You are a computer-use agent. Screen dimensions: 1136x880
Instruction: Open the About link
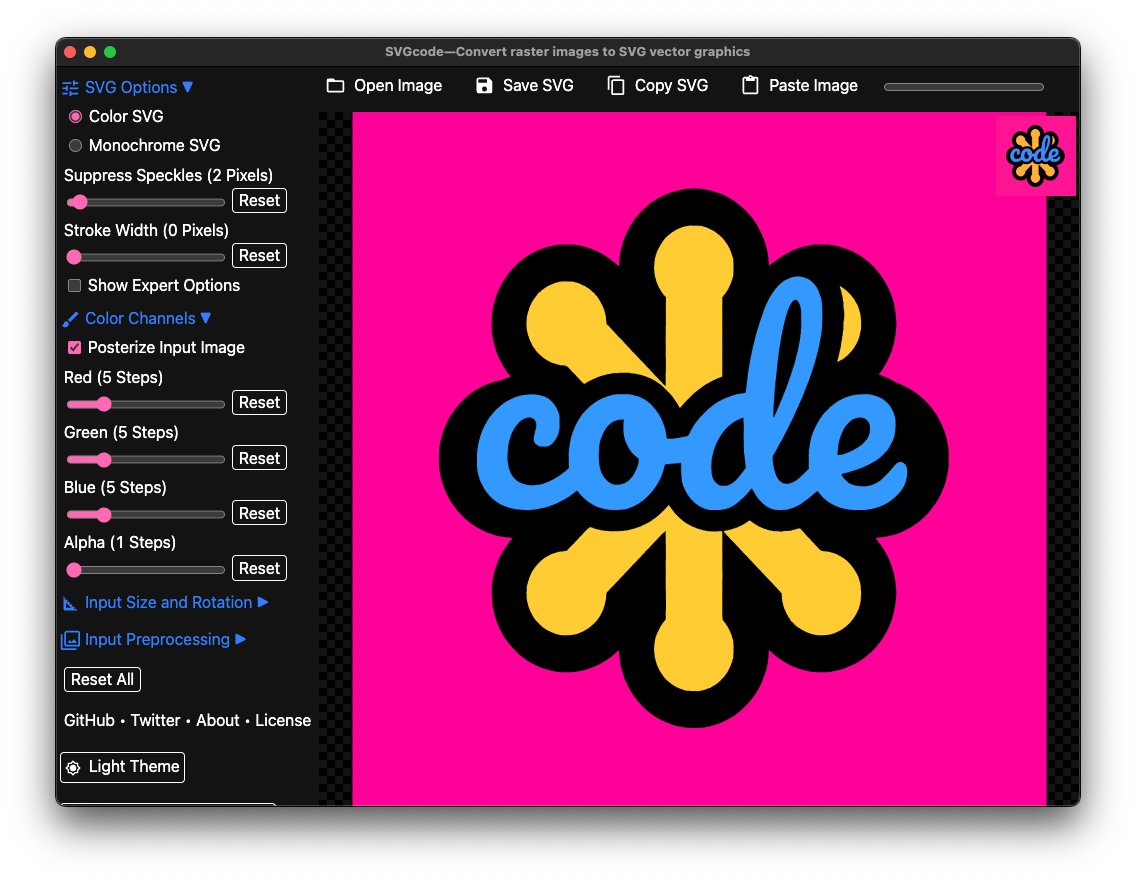(217, 721)
